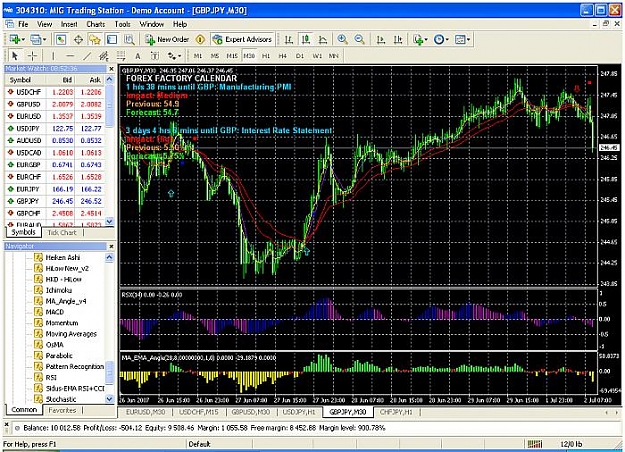Image resolution: width=625 pixels, height=452 pixels.
Task: Click Market Watch scroll-down arrow
Action: pyautogui.click(x=110, y=221)
